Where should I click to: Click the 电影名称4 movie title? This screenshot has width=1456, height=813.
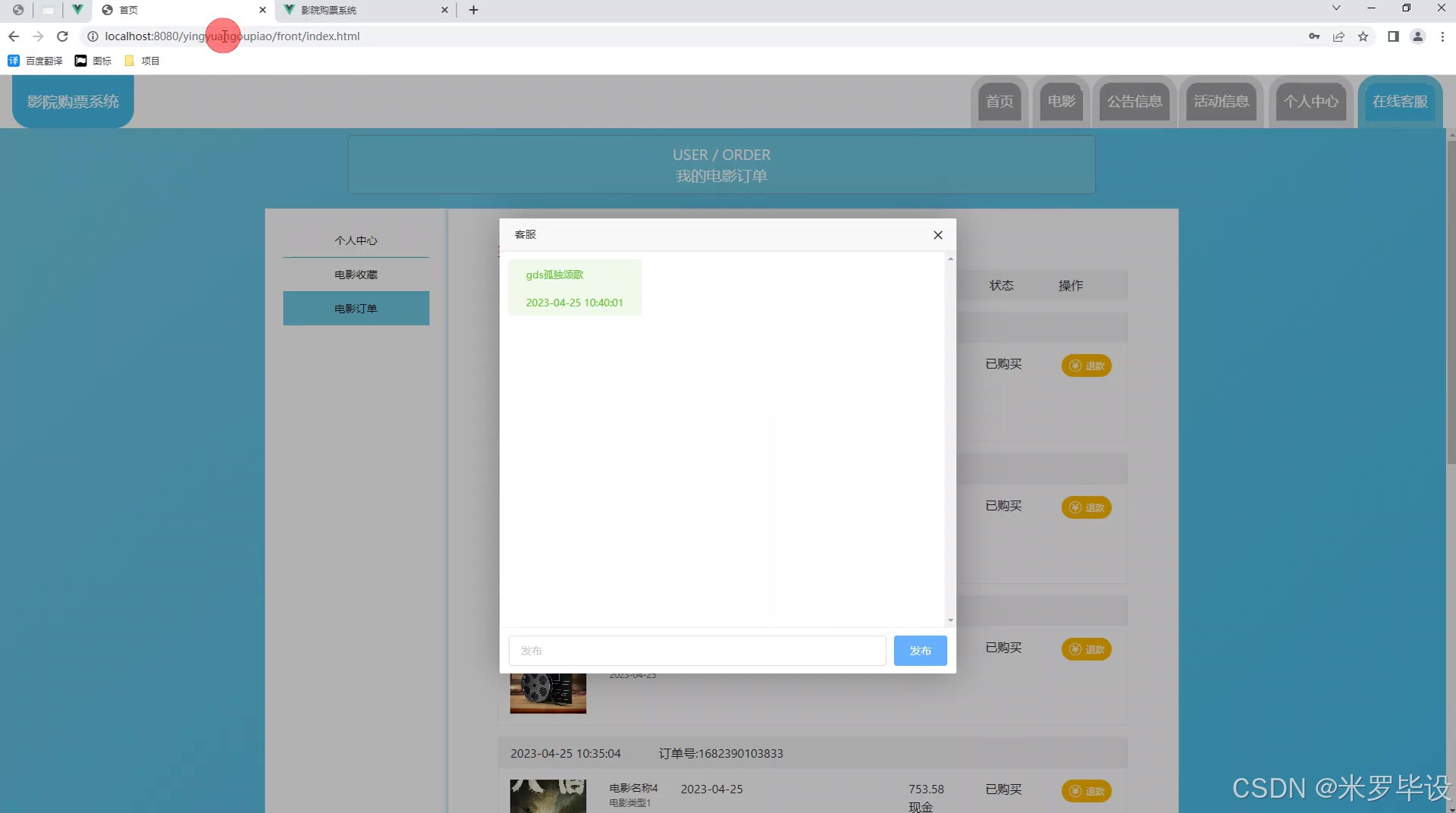pos(633,788)
